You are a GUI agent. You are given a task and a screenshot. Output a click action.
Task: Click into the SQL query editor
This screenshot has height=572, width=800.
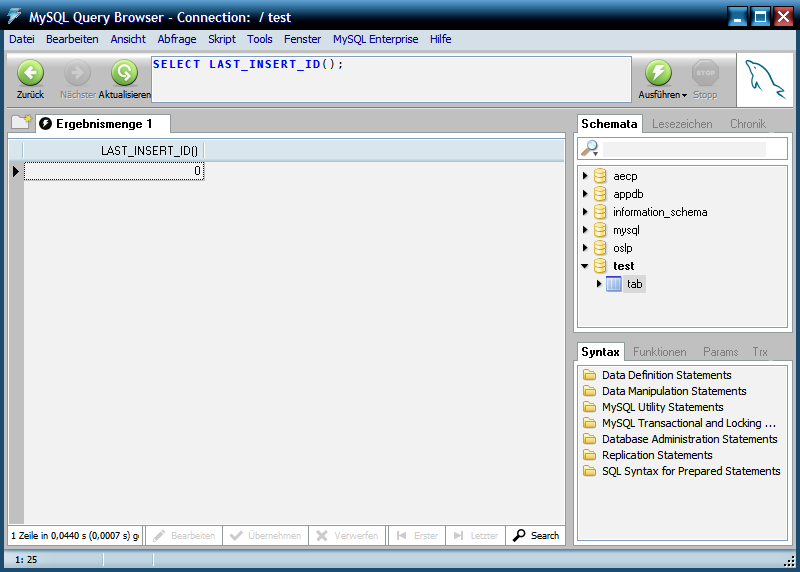pos(391,79)
